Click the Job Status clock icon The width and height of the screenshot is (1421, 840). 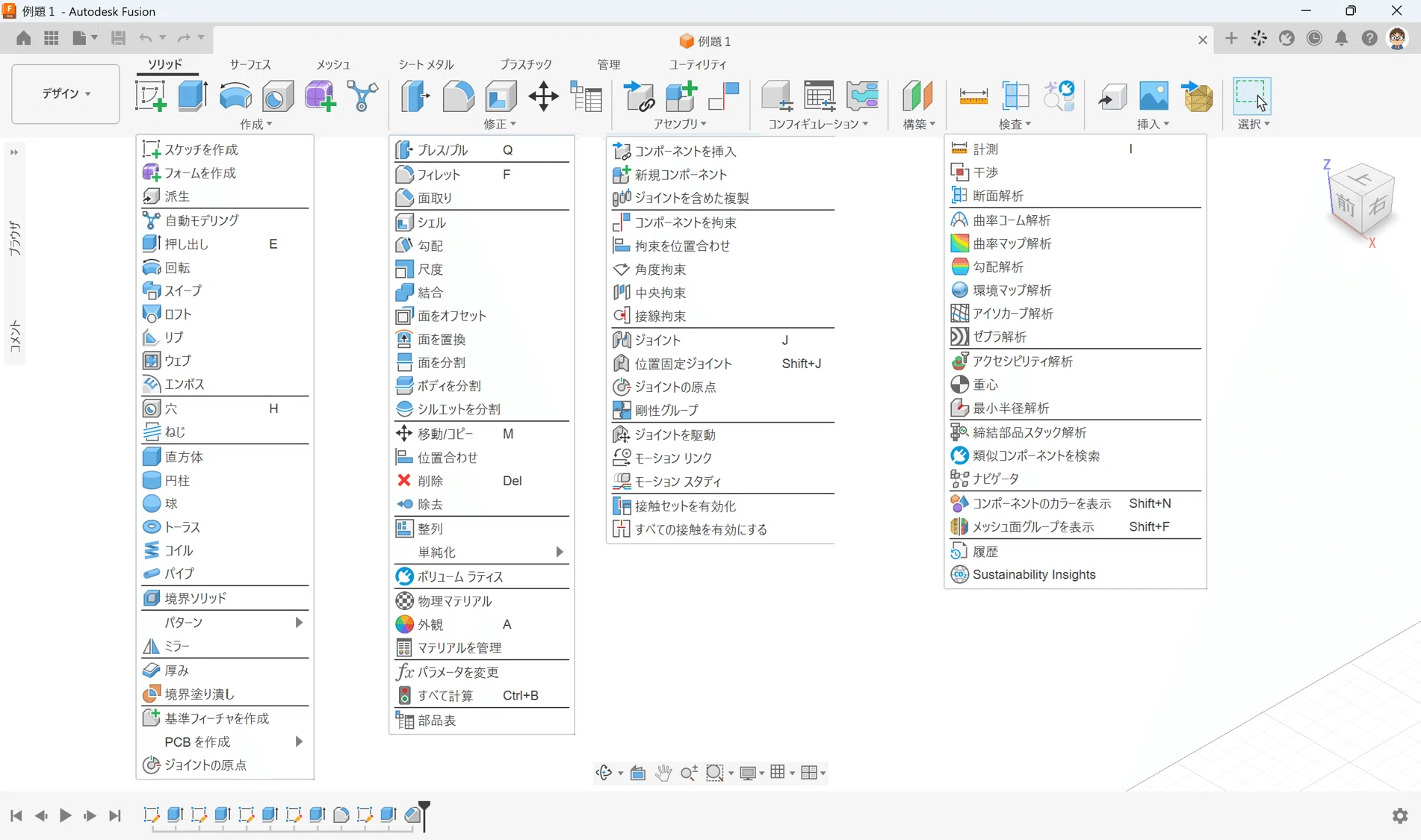(1314, 39)
